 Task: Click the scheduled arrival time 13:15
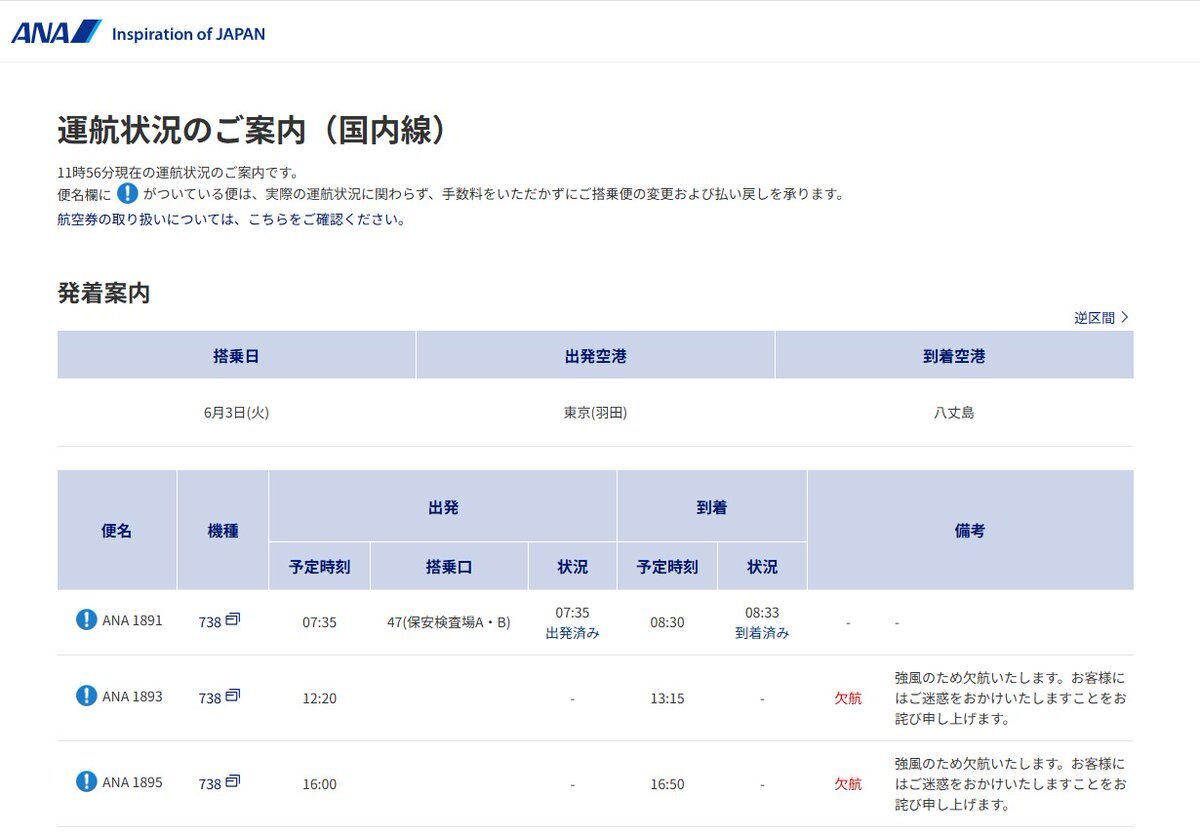click(x=667, y=698)
